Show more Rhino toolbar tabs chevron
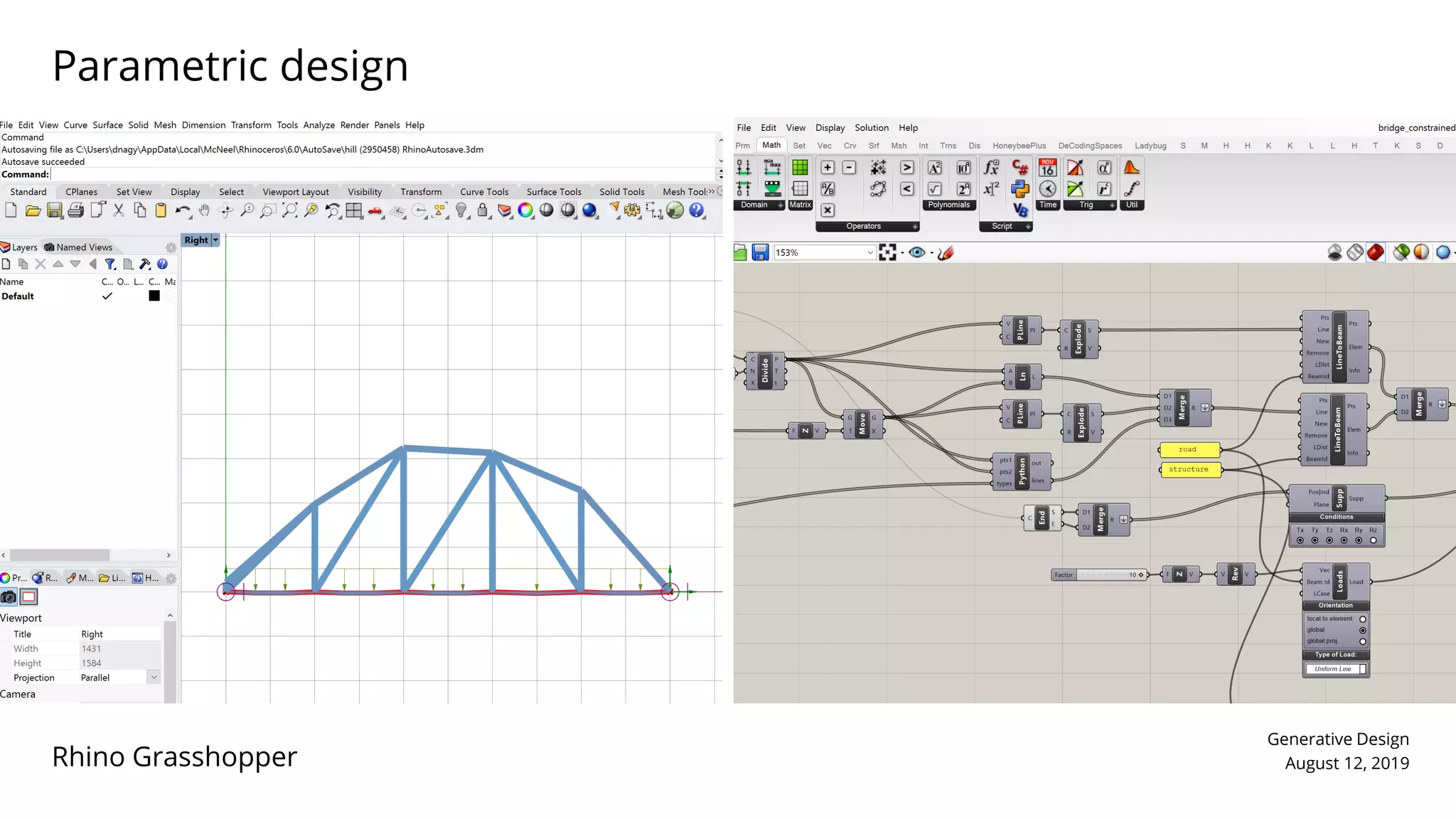1456x819 pixels. pos(711,191)
